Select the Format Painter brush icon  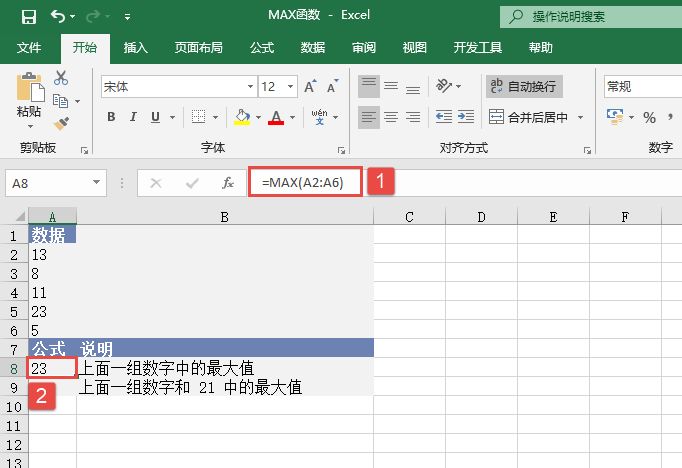click(61, 123)
